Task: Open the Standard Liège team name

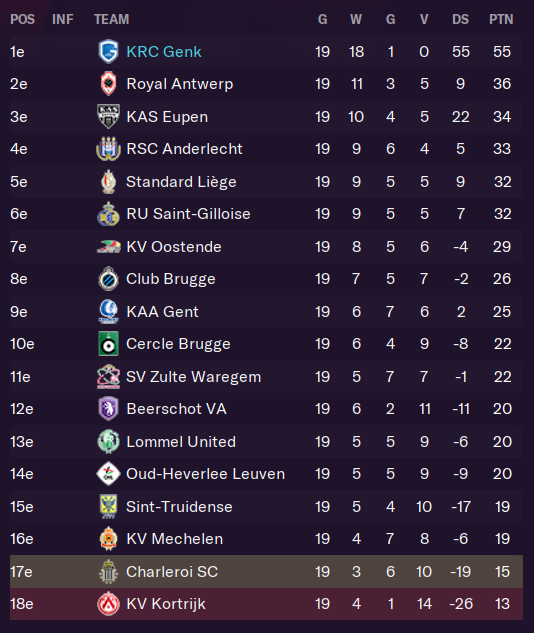Action: pyautogui.click(x=181, y=182)
